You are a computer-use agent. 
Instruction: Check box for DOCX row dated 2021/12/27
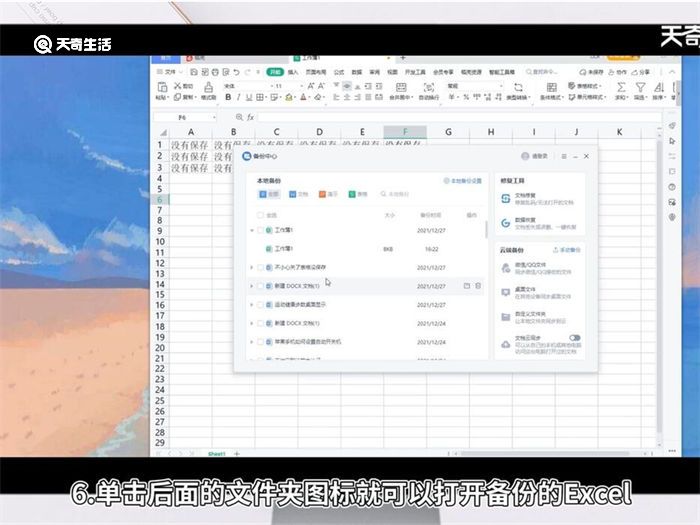point(260,286)
